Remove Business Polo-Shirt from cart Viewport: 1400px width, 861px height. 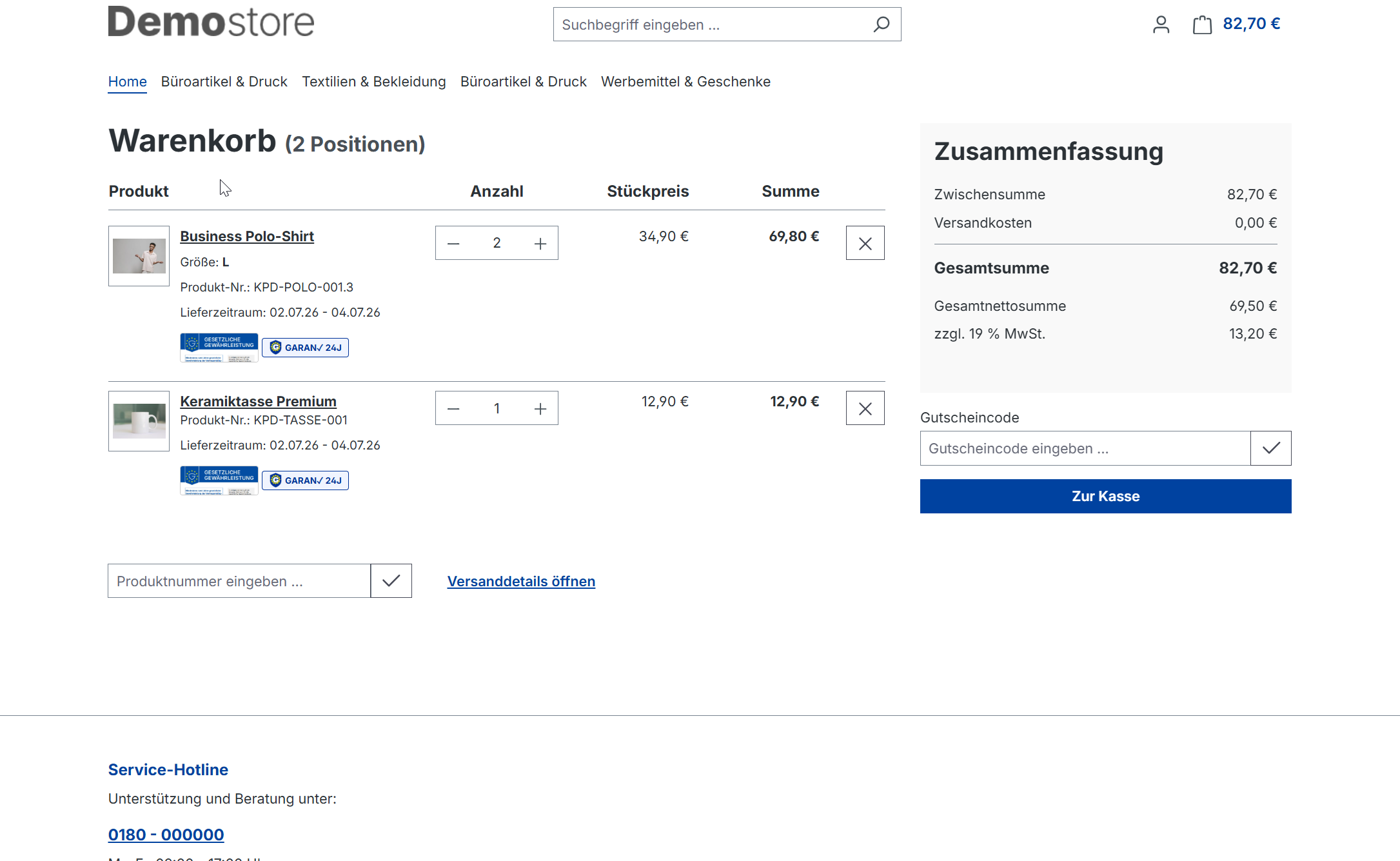point(865,243)
